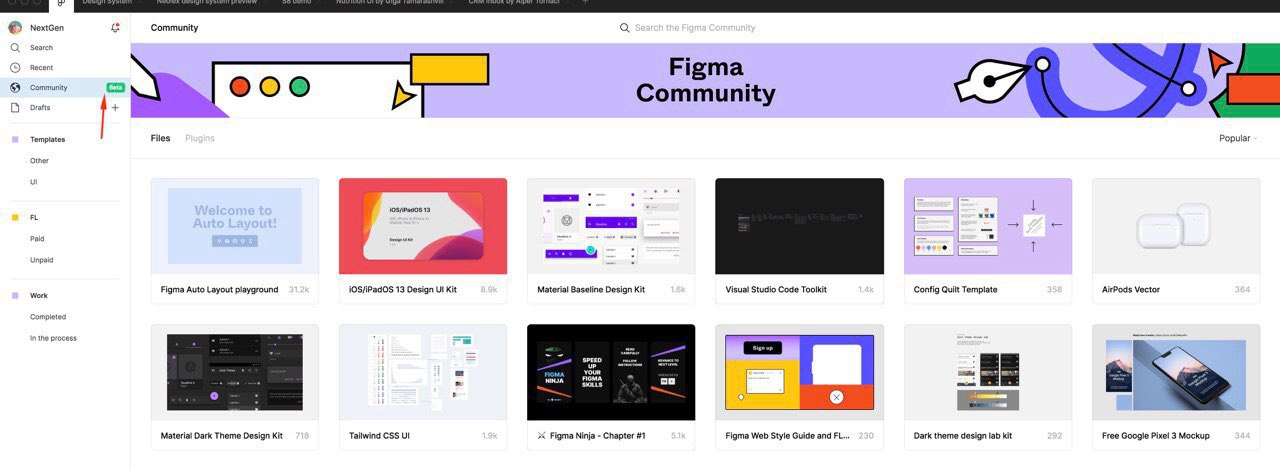Image resolution: width=1280 pixels, height=470 pixels.
Task: Click the Templates purple square icon
Action: pyautogui.click(x=15, y=140)
